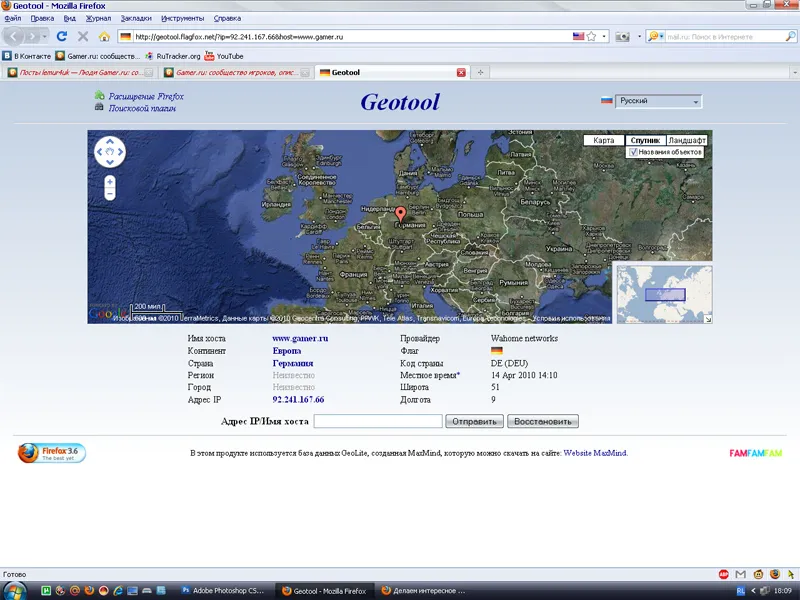Open the back/forward history dropdown arrow
Viewport: 800px width, 600px height.
click(x=44, y=36)
